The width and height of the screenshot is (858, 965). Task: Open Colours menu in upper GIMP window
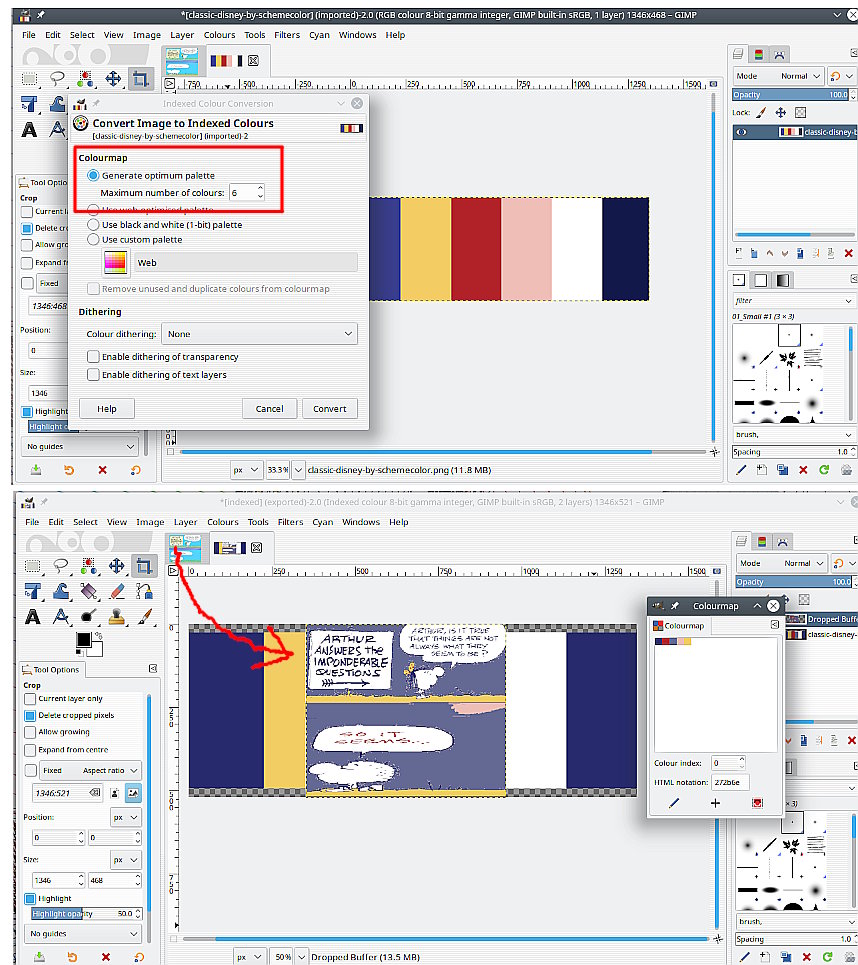click(219, 35)
